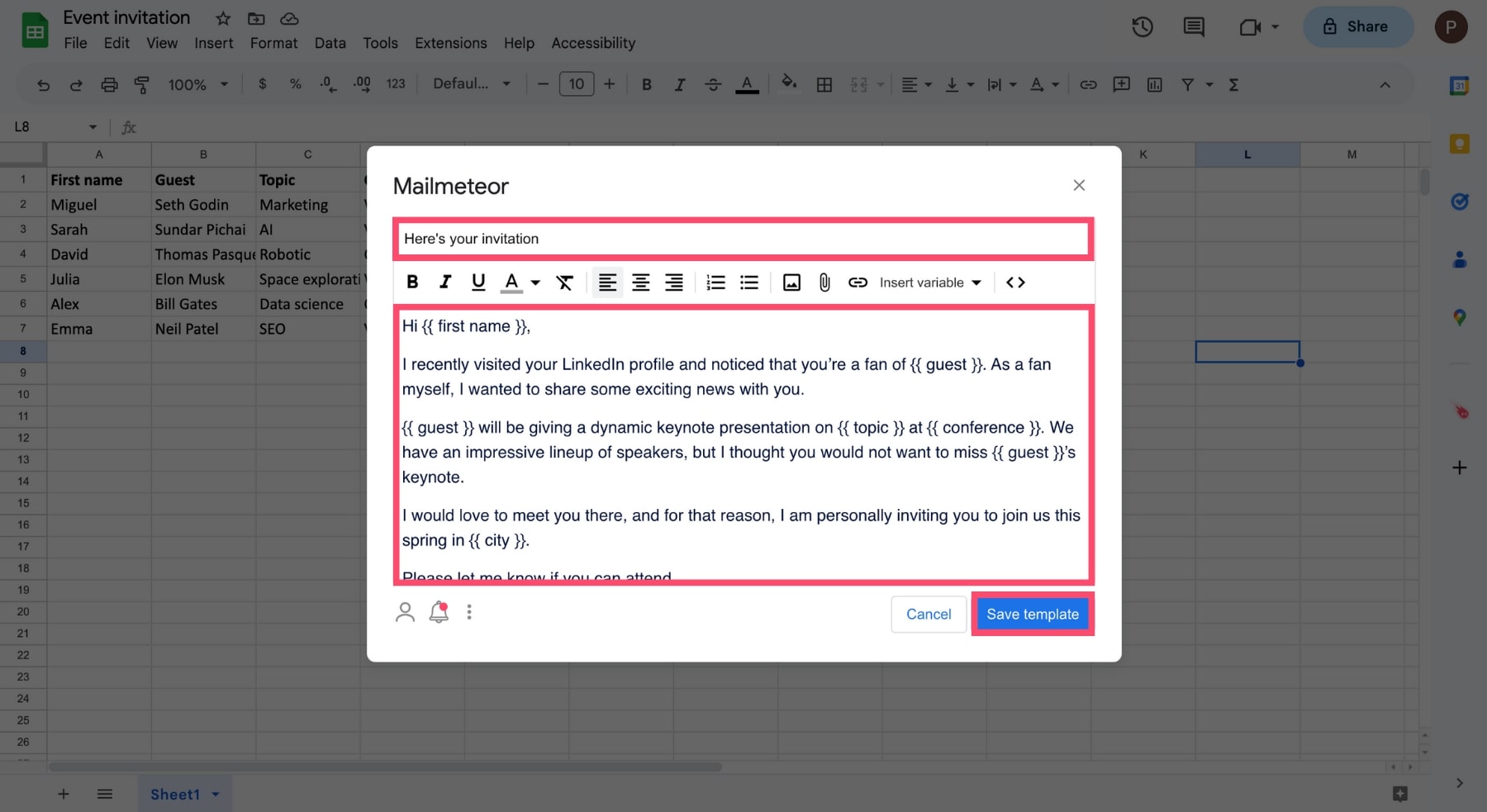Open vertical align dropdown in Sheets
This screenshot has height=812, width=1487.
pos(960,84)
